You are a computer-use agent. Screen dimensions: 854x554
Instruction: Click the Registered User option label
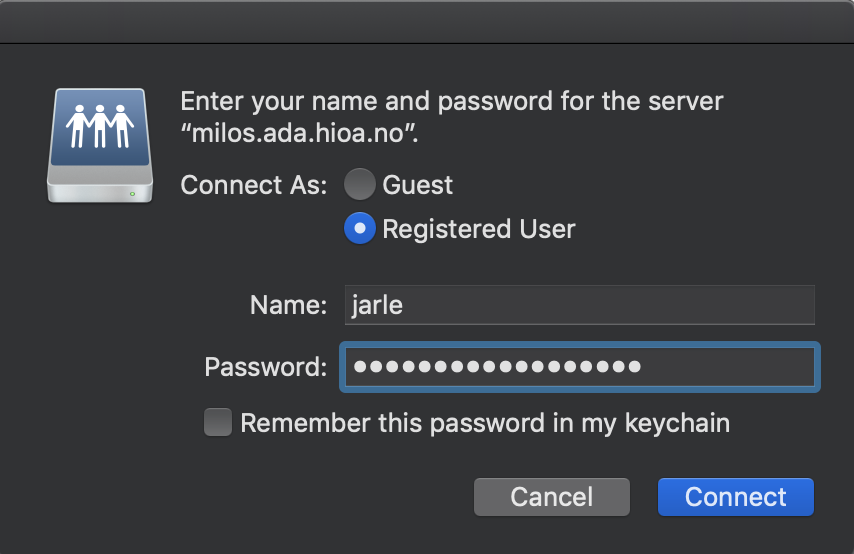point(479,229)
